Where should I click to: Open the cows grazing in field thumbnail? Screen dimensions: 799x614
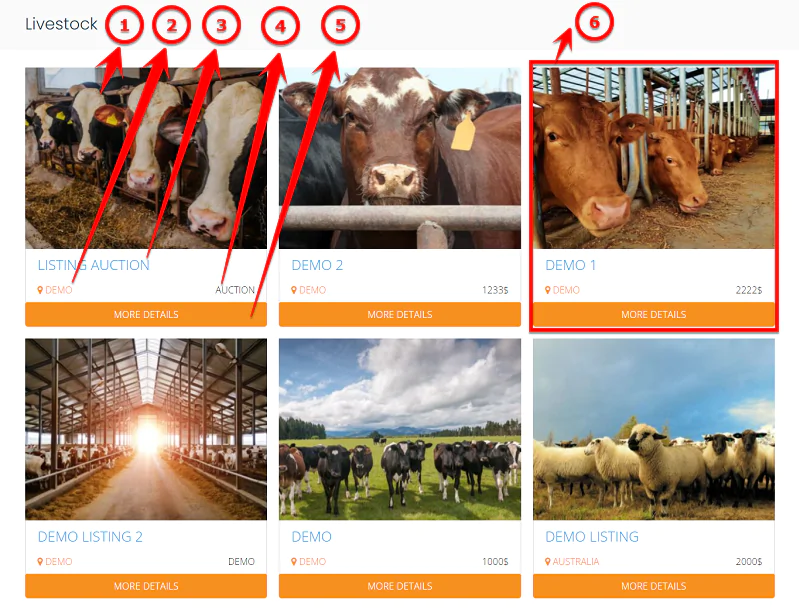(x=400, y=430)
